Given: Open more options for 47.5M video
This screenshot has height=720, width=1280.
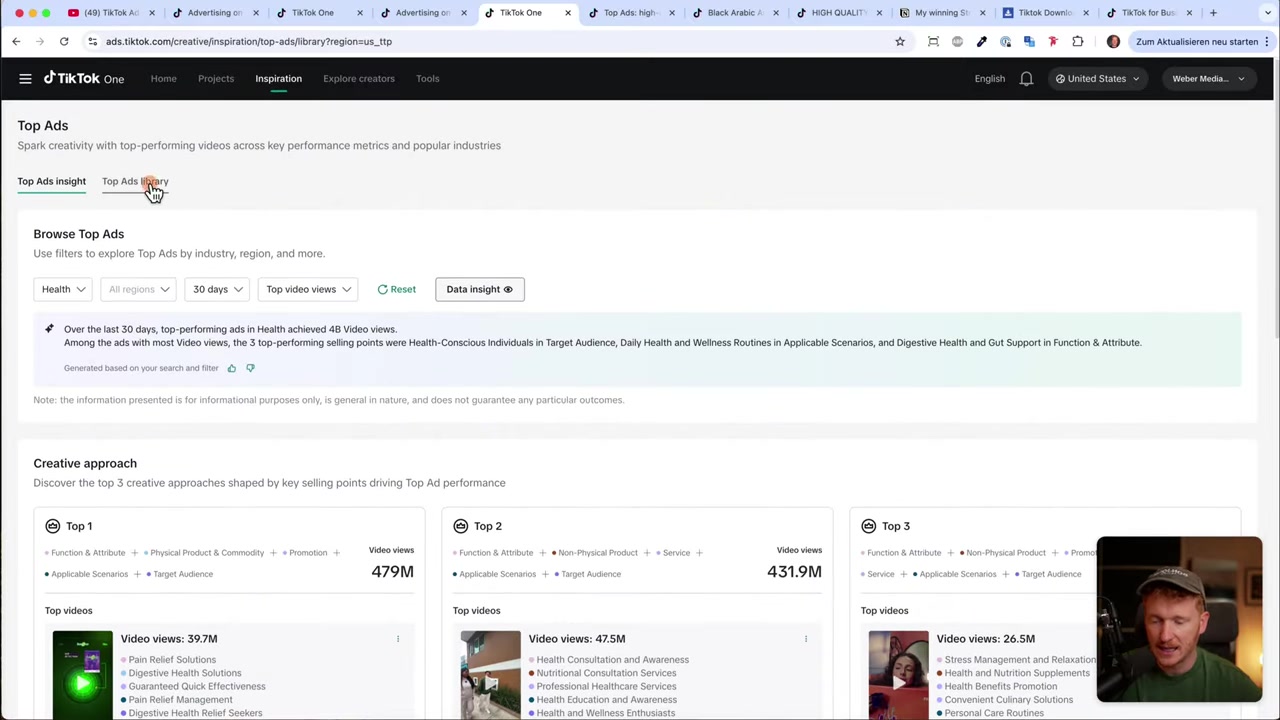Looking at the screenshot, I should pos(806,639).
